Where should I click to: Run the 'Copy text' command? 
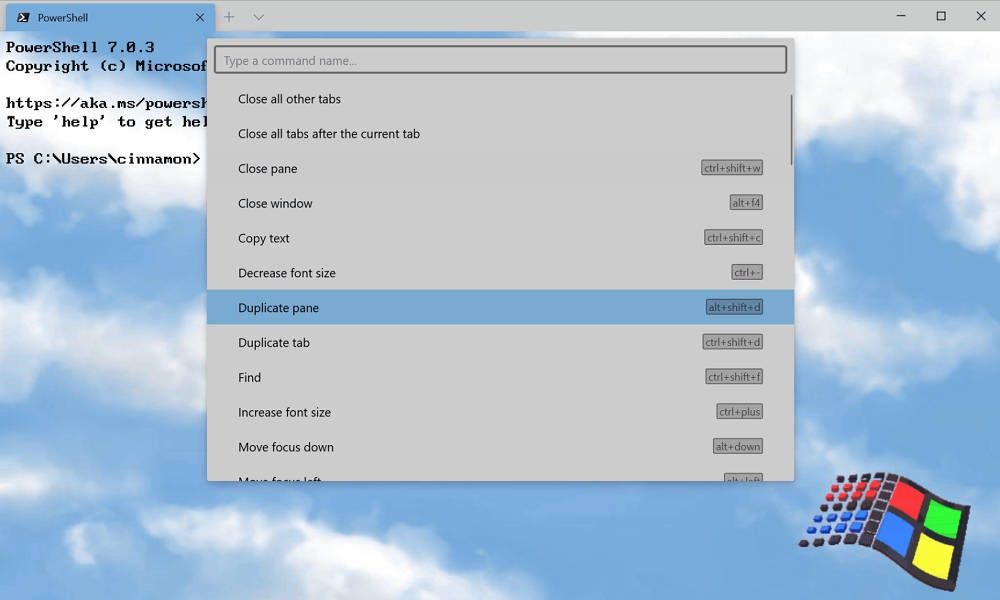(x=500, y=238)
